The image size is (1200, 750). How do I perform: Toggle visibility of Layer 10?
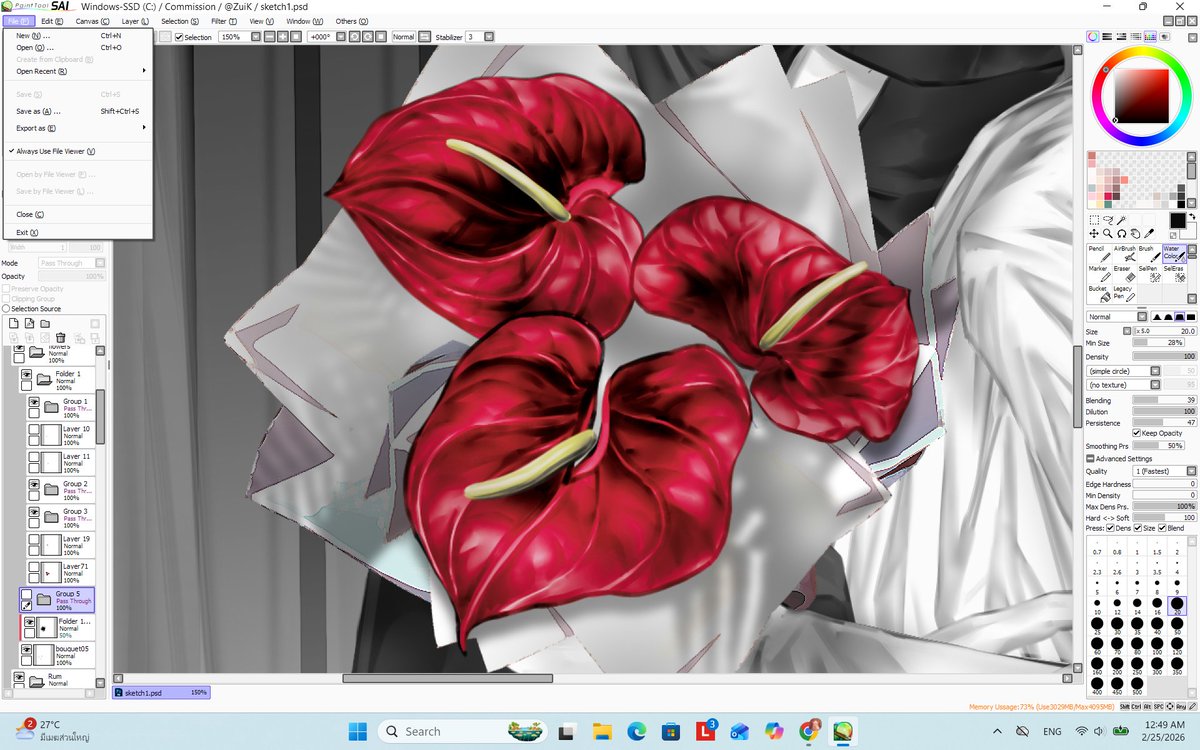[x=34, y=429]
